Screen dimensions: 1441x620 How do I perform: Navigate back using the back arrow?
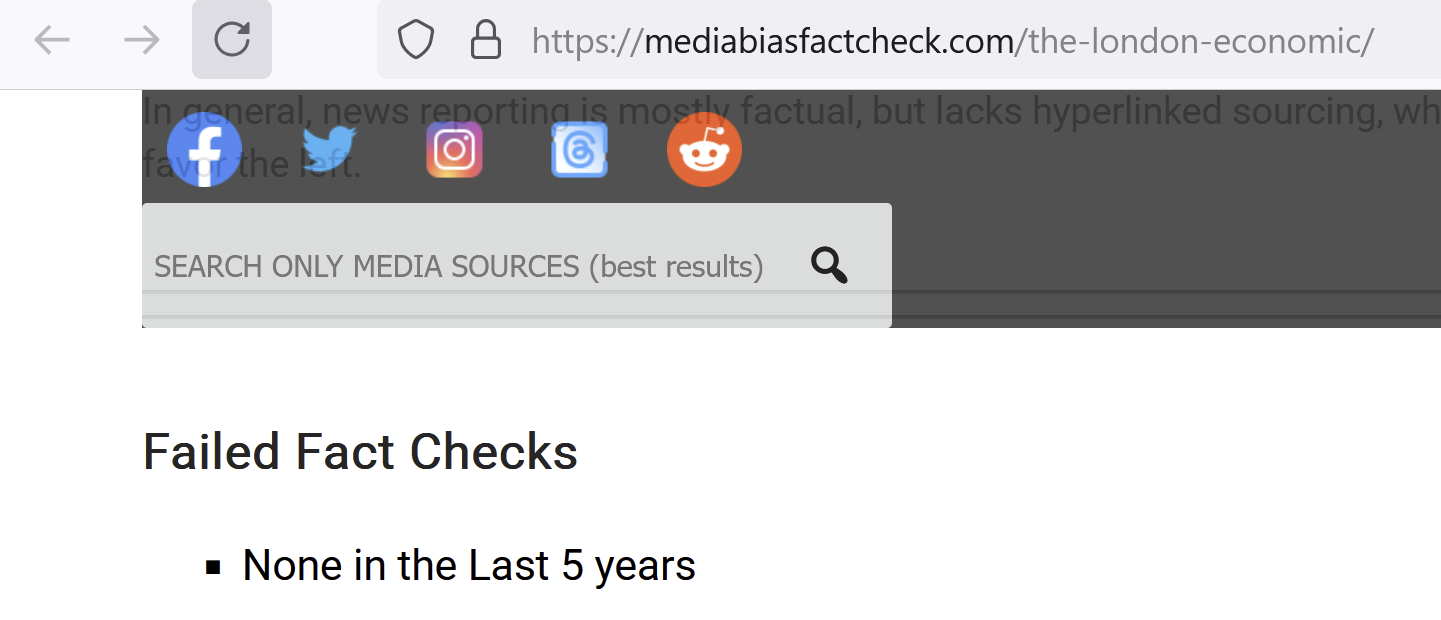pyautogui.click(x=51, y=39)
